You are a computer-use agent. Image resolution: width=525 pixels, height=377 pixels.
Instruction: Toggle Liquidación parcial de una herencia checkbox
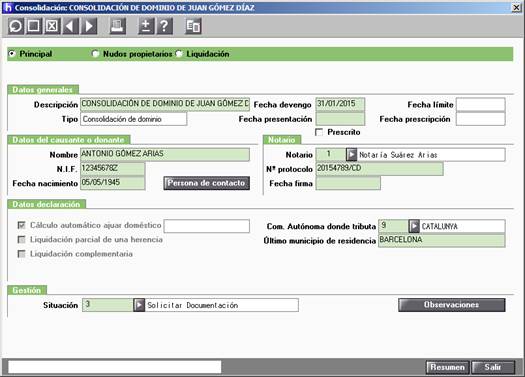pyautogui.click(x=21, y=239)
